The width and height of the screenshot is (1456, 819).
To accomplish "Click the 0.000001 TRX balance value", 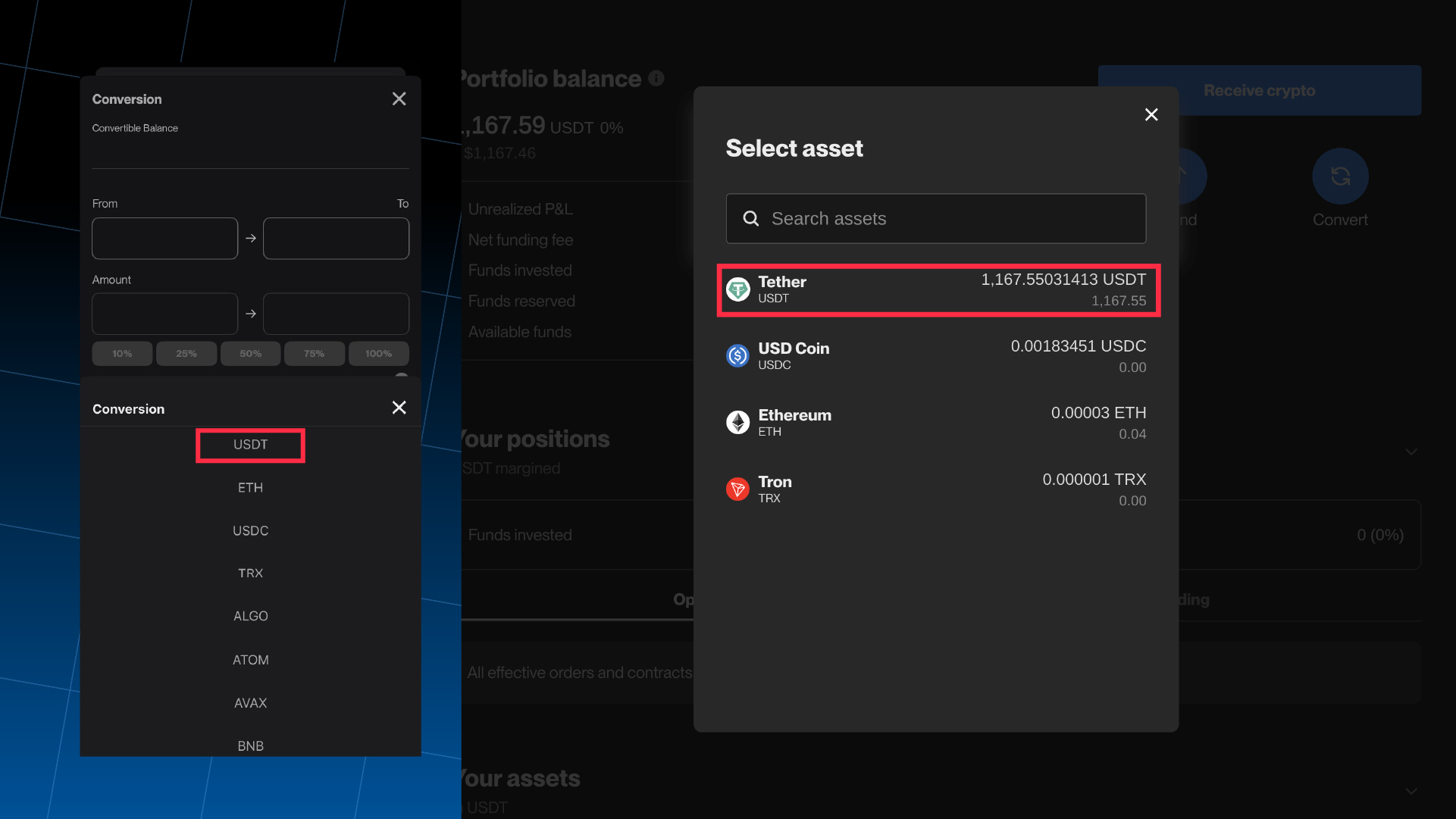I will click(x=1094, y=480).
